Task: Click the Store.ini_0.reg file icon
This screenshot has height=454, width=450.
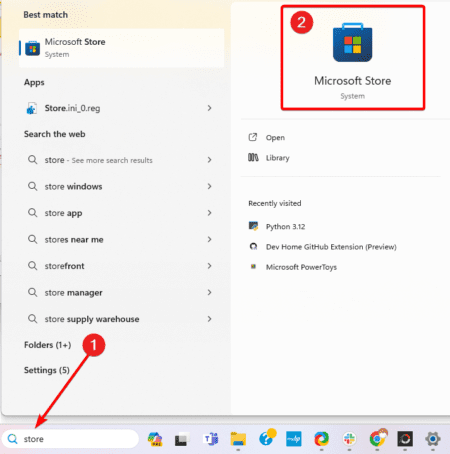Action: click(x=32, y=108)
